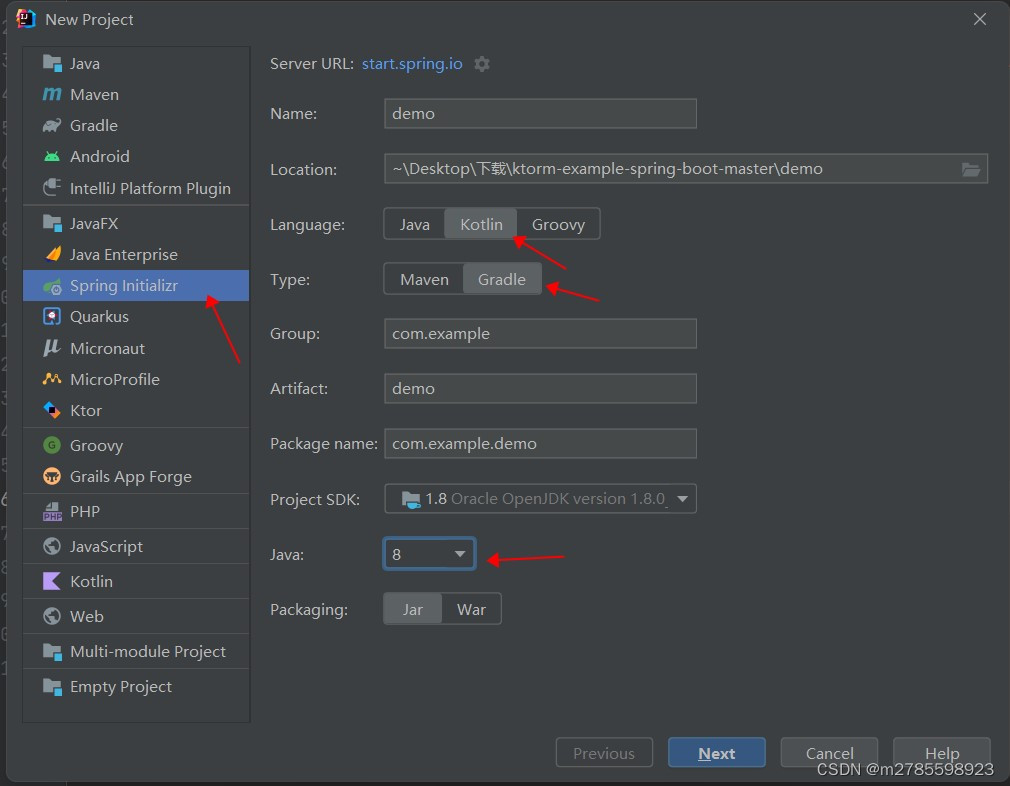Click the PHP icon
The height and width of the screenshot is (786, 1010).
click(52, 511)
